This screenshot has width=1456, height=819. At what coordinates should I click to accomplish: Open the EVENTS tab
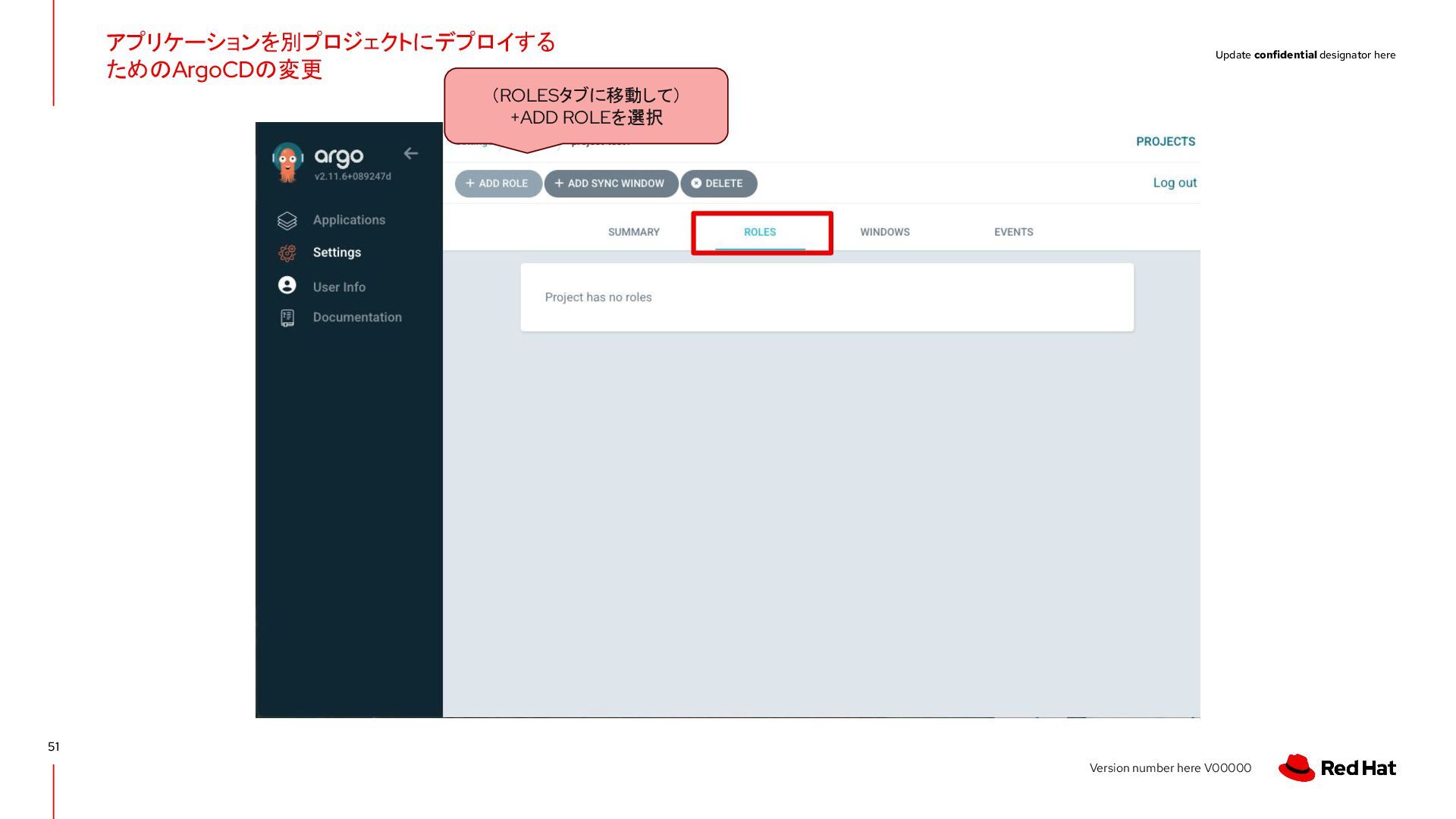click(1014, 232)
